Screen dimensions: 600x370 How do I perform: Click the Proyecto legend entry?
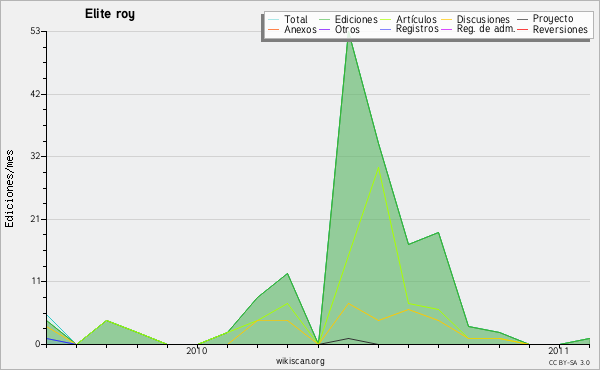click(553, 19)
